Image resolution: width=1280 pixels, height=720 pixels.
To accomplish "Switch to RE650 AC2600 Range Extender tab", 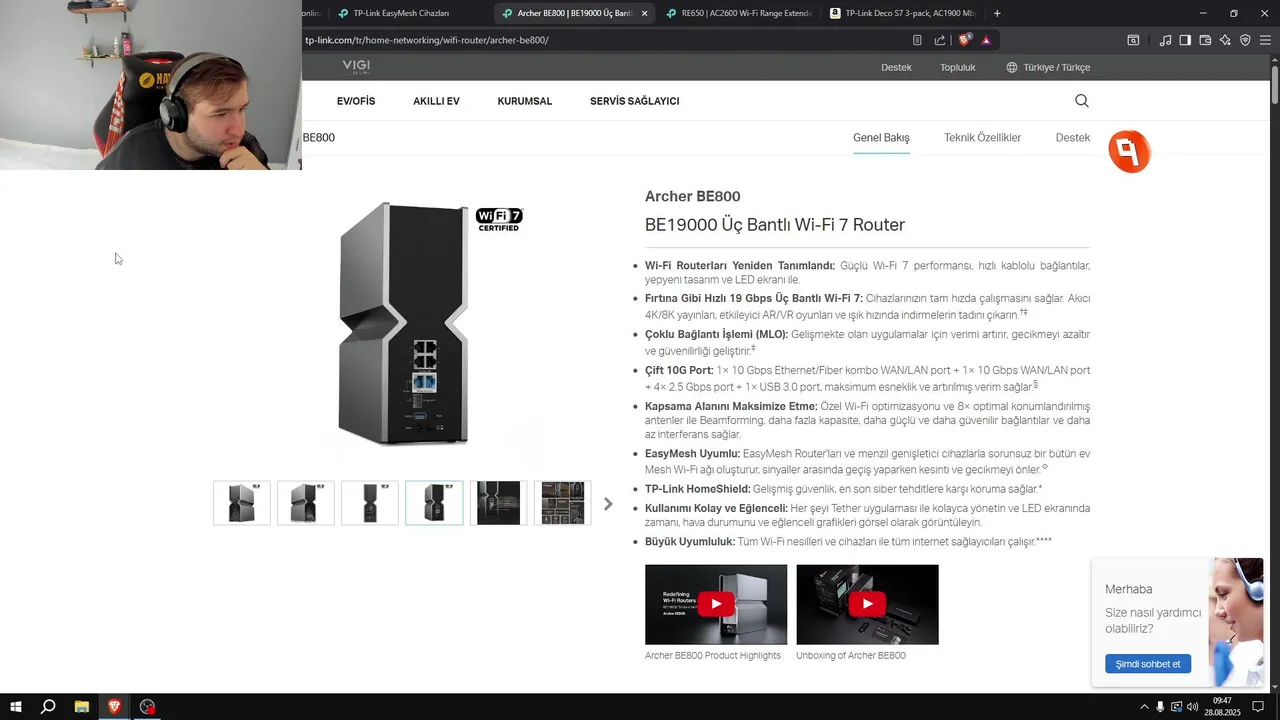I will tap(739, 13).
